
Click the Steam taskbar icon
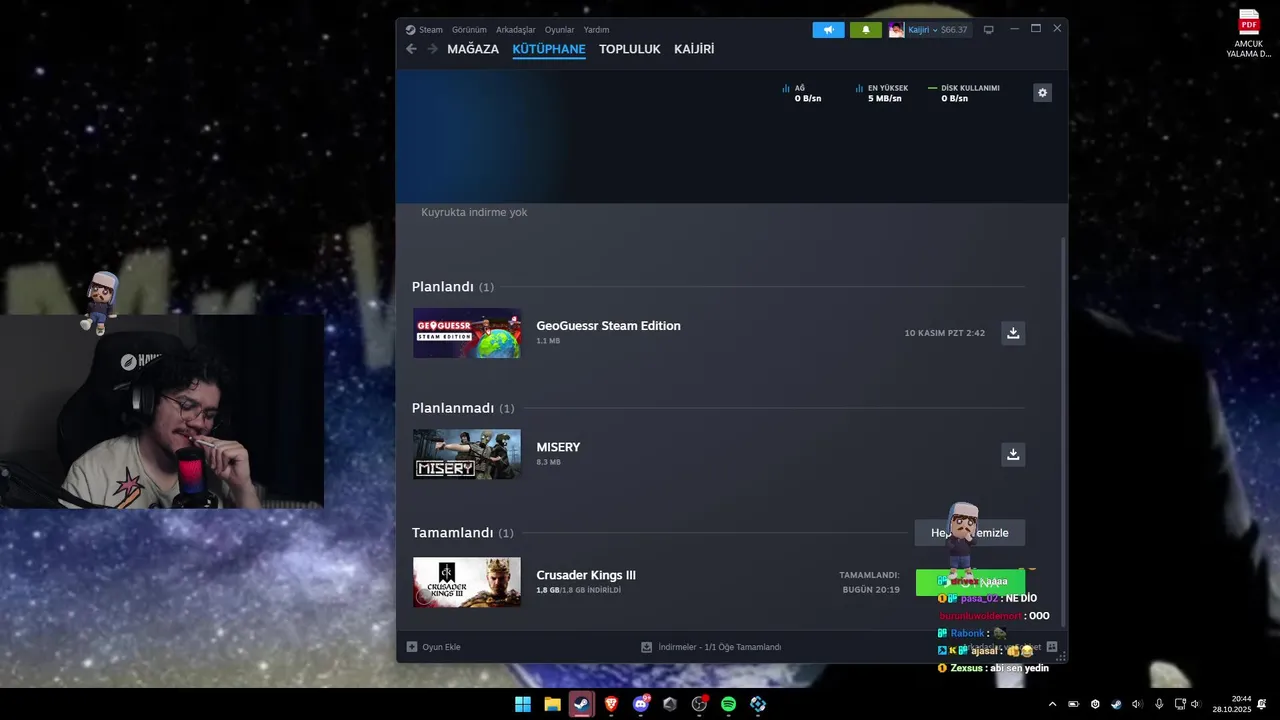click(x=581, y=704)
